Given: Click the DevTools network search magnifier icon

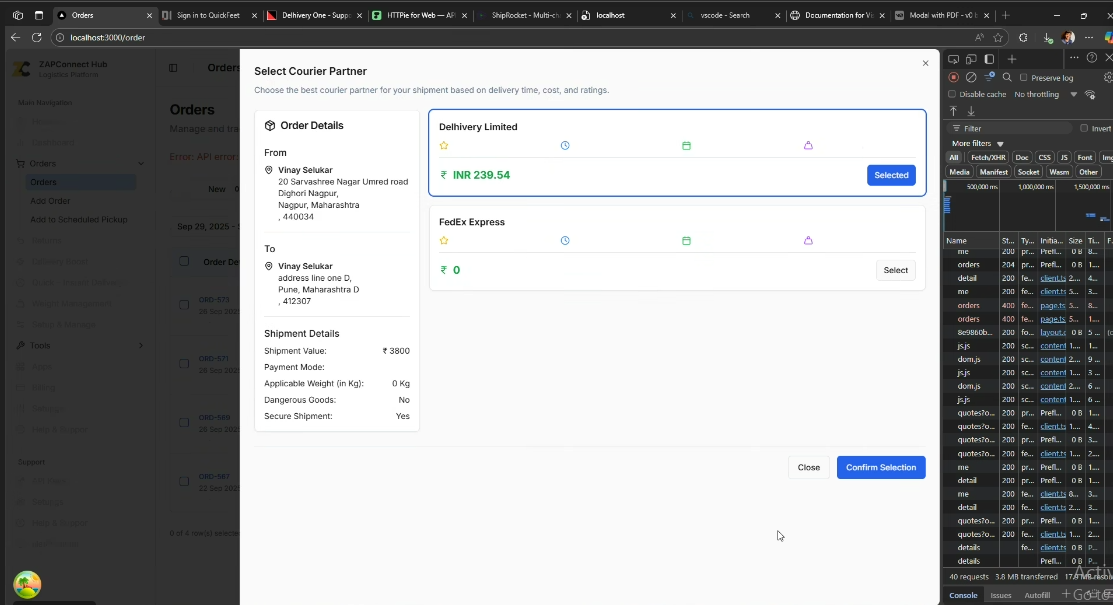Looking at the screenshot, I should (x=1007, y=77).
